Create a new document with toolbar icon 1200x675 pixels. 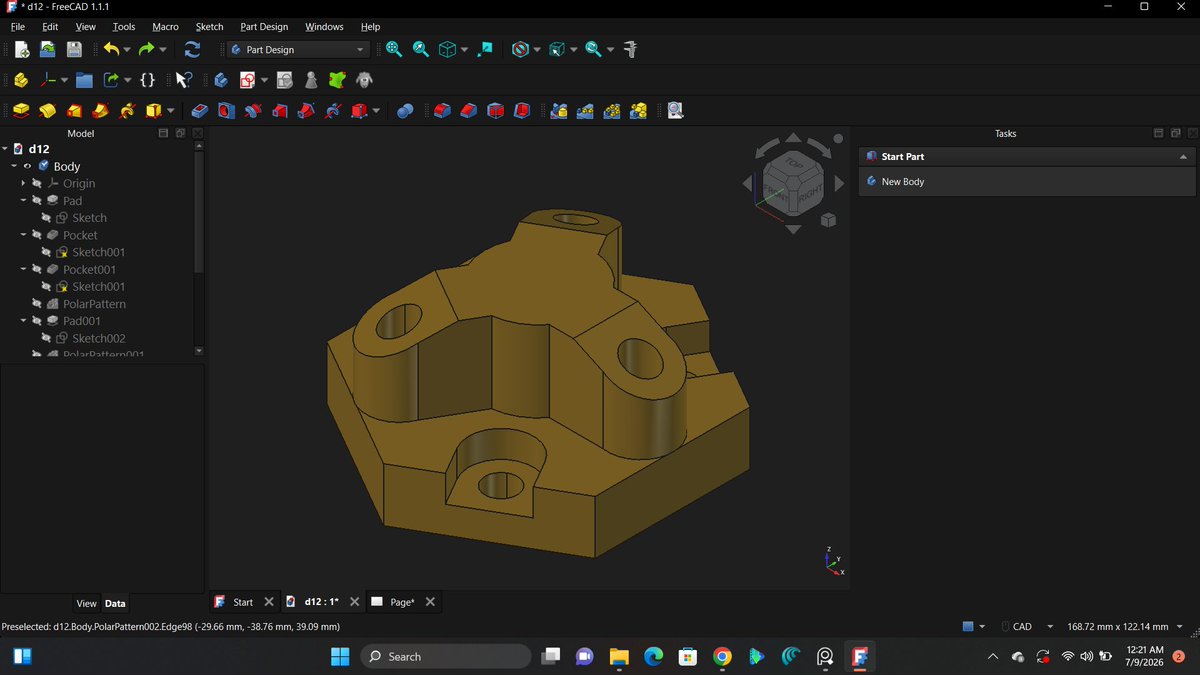(x=21, y=49)
